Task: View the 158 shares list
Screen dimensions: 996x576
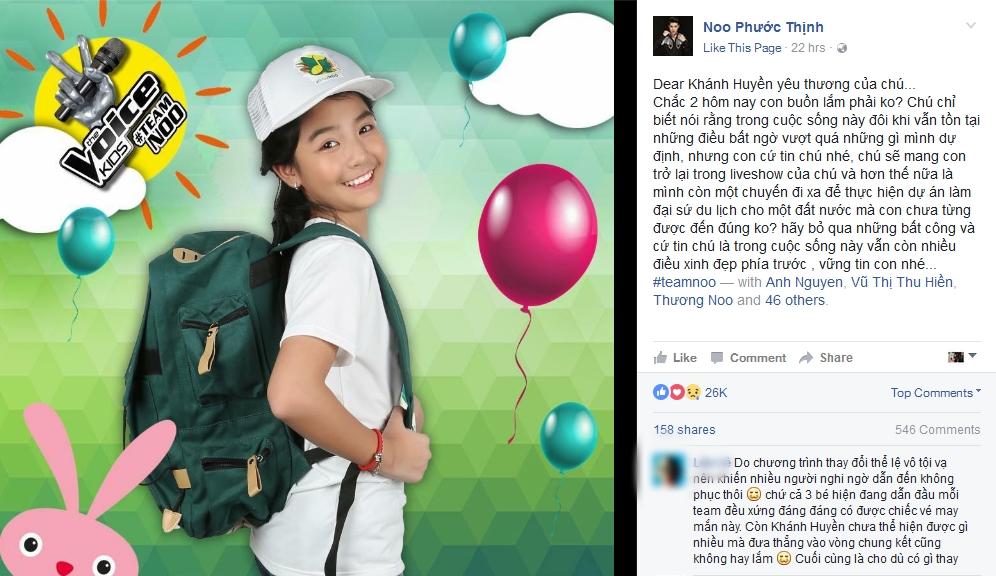Action: pos(684,429)
